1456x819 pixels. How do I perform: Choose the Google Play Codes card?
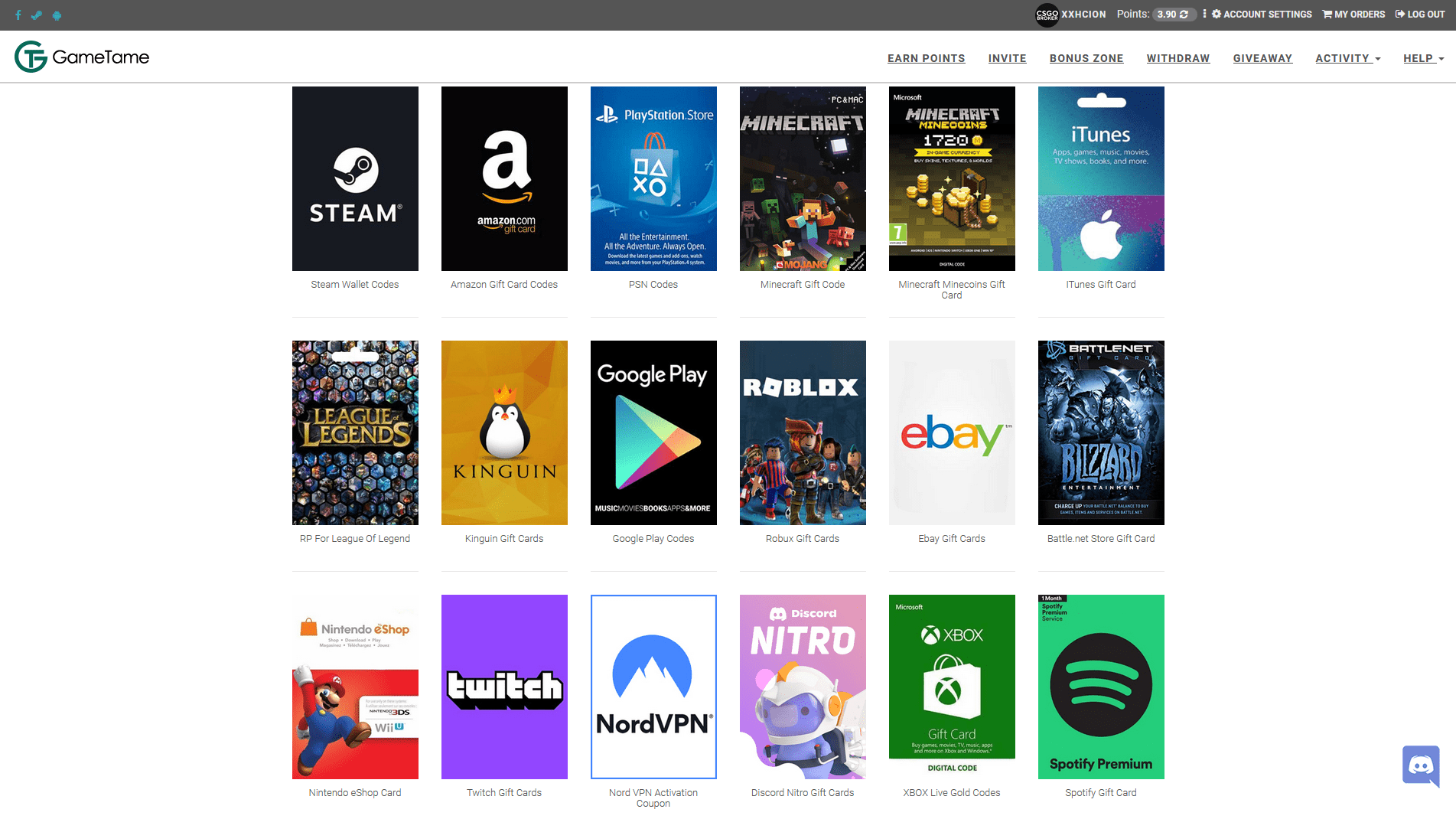tap(653, 432)
